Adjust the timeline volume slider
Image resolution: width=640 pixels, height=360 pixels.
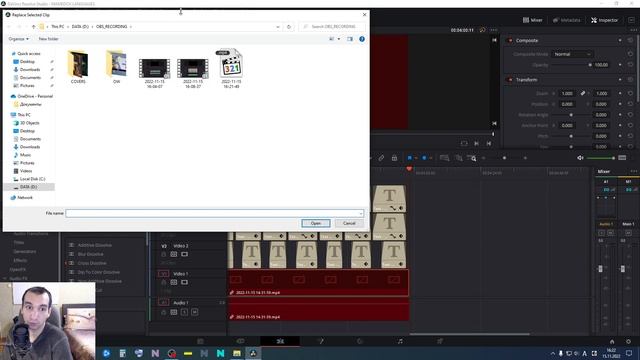coord(600,158)
